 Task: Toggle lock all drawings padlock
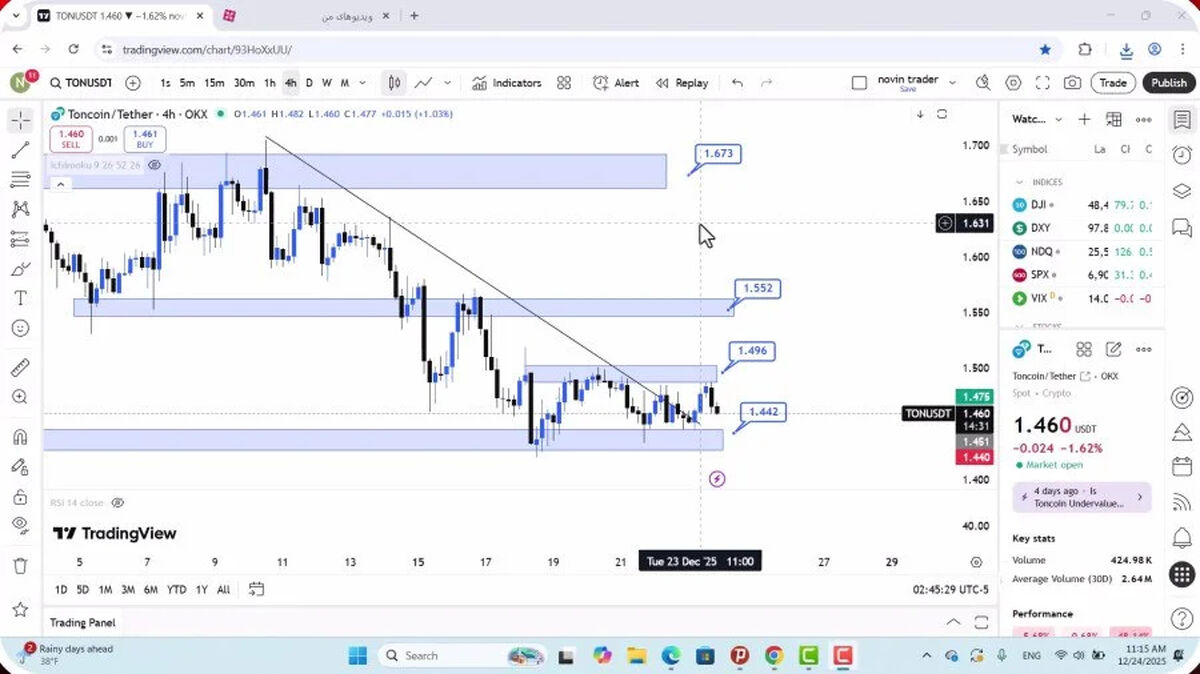[20, 497]
